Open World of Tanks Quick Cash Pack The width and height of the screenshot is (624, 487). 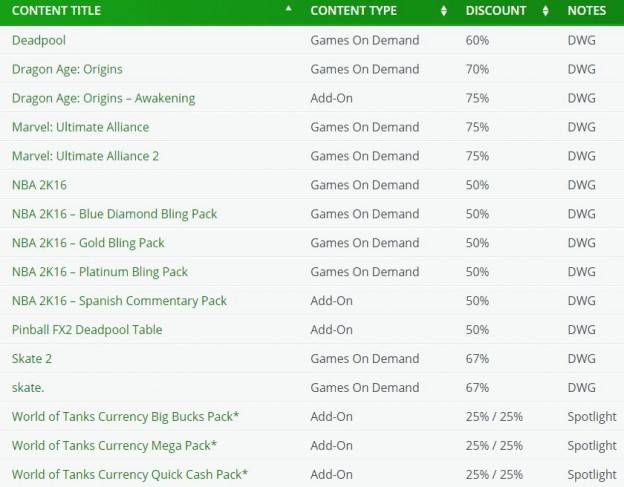[x=130, y=475]
